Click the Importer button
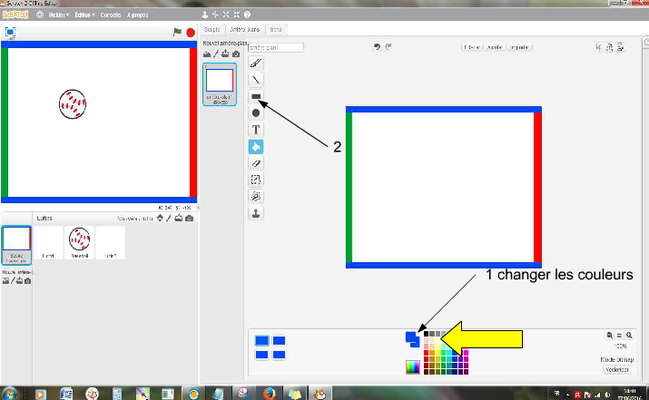649x400 pixels. coord(519,47)
